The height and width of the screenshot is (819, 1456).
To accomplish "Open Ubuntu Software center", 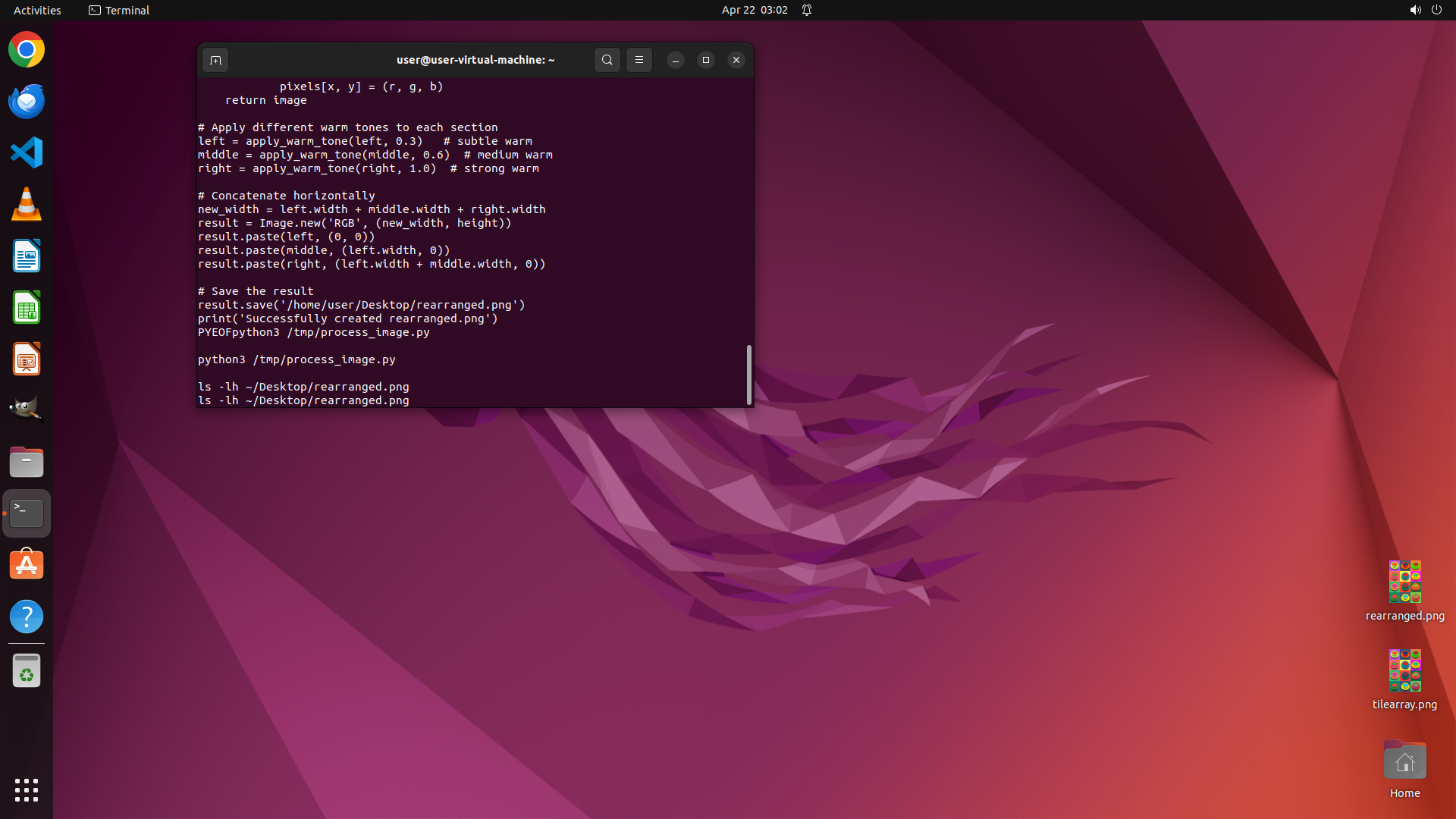I will pos(27,565).
